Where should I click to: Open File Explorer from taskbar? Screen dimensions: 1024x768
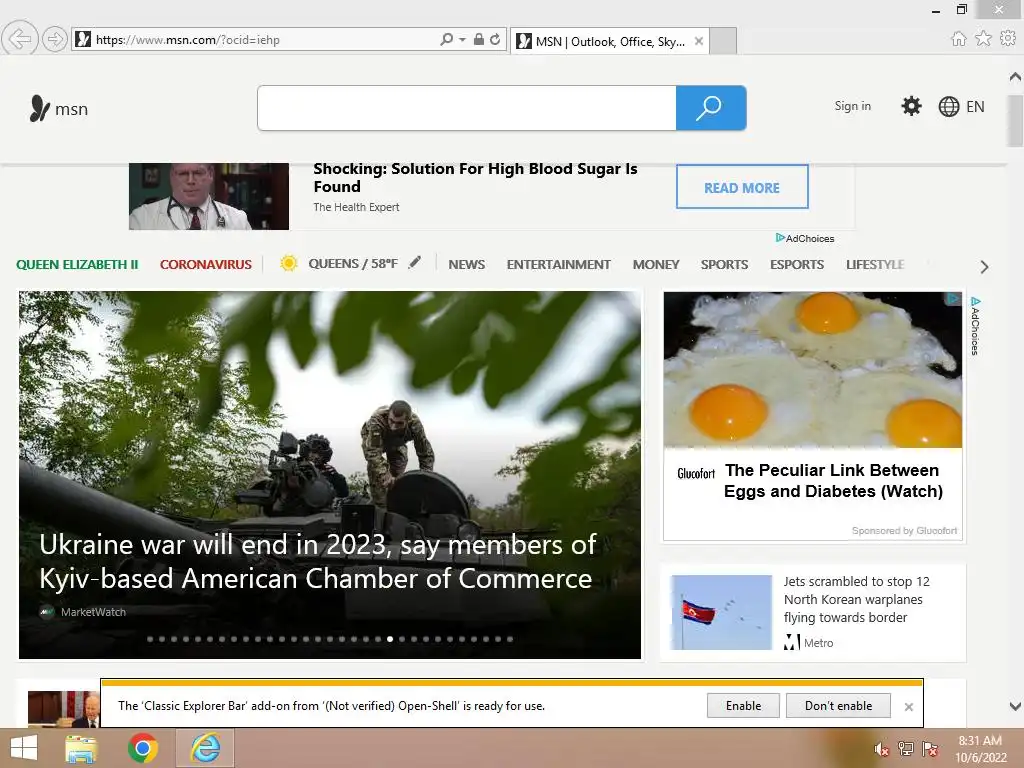click(81, 748)
